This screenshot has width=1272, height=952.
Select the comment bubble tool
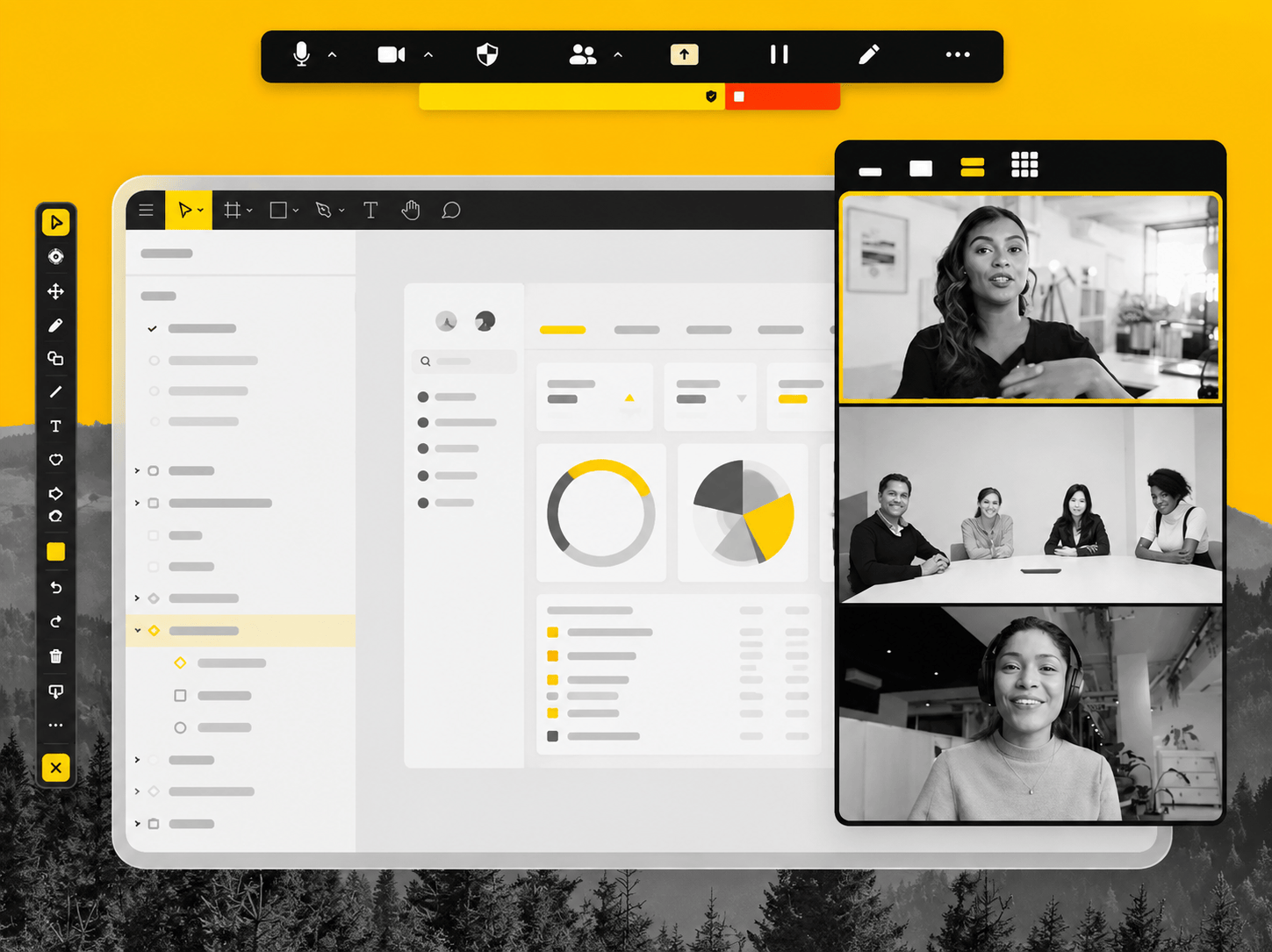(451, 211)
